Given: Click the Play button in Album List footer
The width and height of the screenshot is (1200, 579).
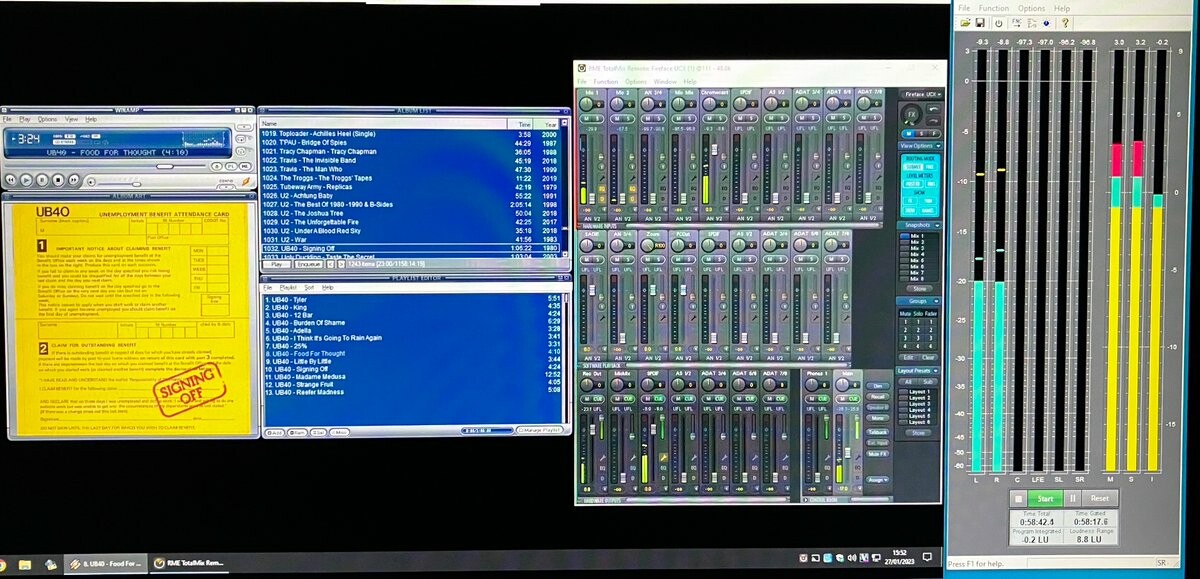Looking at the screenshot, I should coord(278,264).
